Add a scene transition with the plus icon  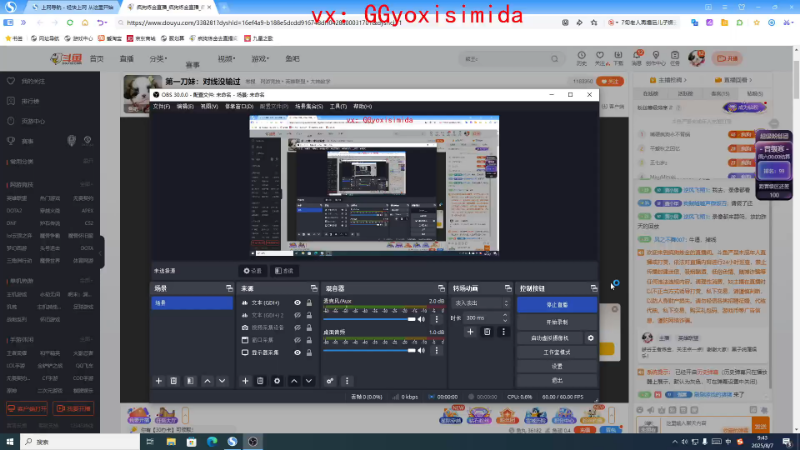point(470,332)
